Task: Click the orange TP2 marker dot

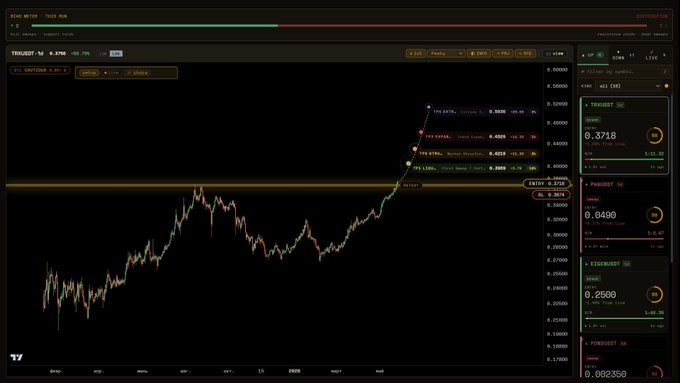Action: pyautogui.click(x=415, y=149)
